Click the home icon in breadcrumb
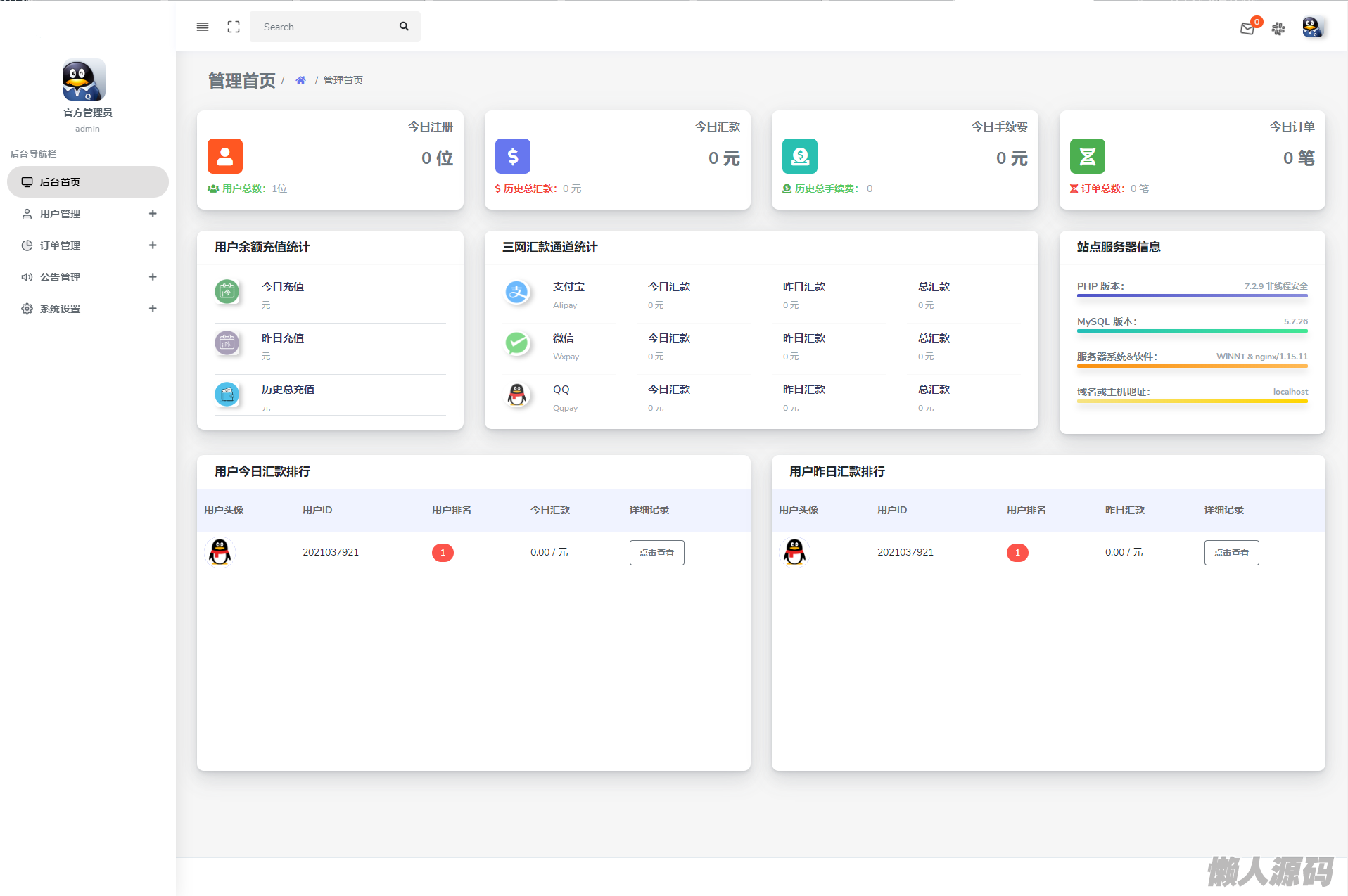 (300, 80)
